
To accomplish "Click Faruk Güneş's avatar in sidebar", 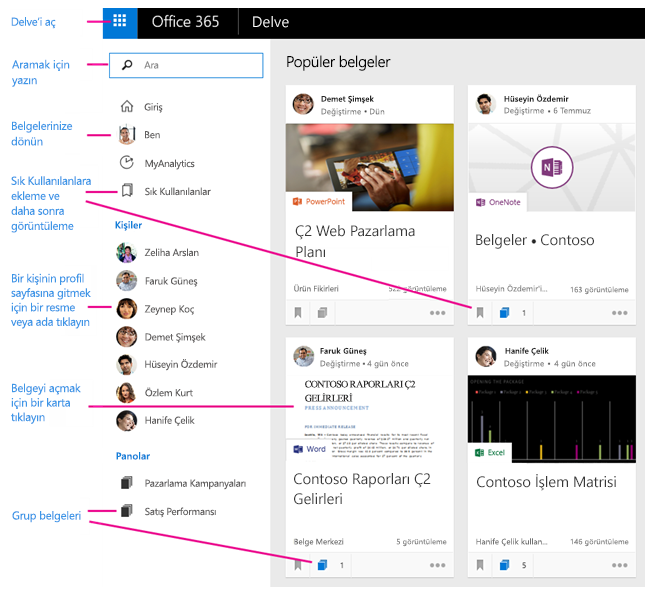I will point(127,281).
